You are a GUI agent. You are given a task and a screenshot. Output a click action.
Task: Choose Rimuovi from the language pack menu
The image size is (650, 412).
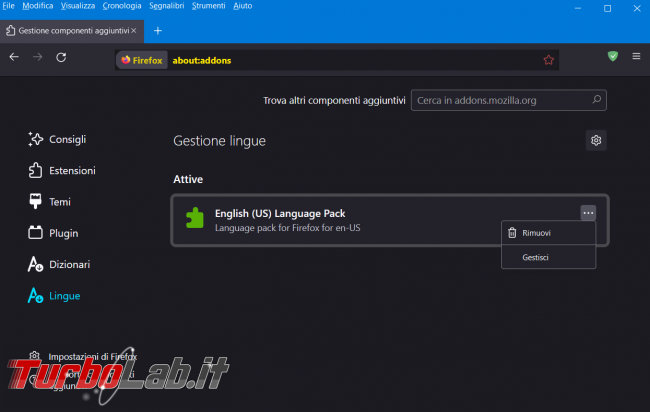(548, 233)
